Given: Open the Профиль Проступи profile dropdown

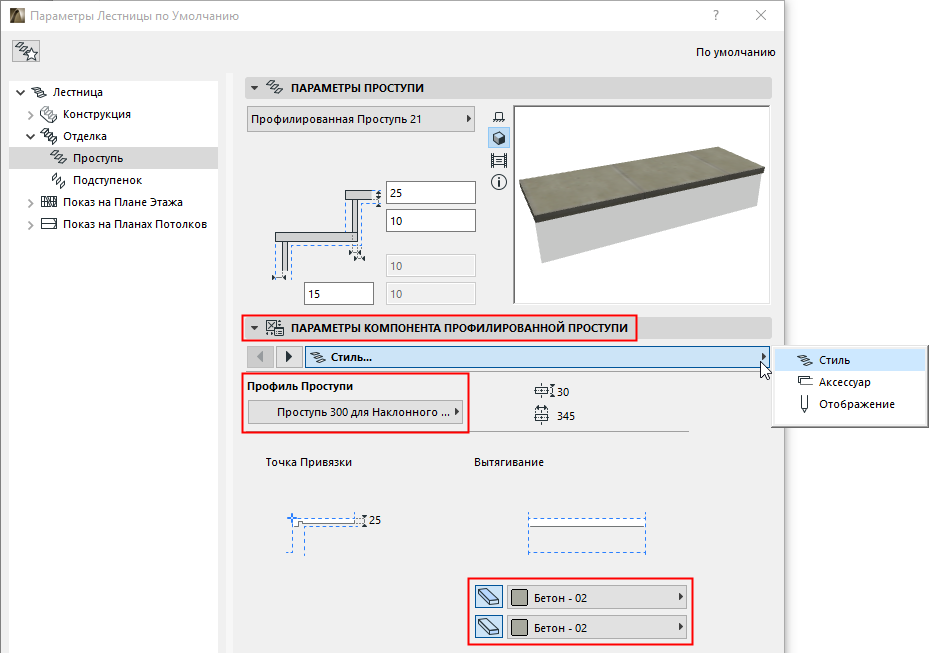Looking at the screenshot, I should [356, 412].
